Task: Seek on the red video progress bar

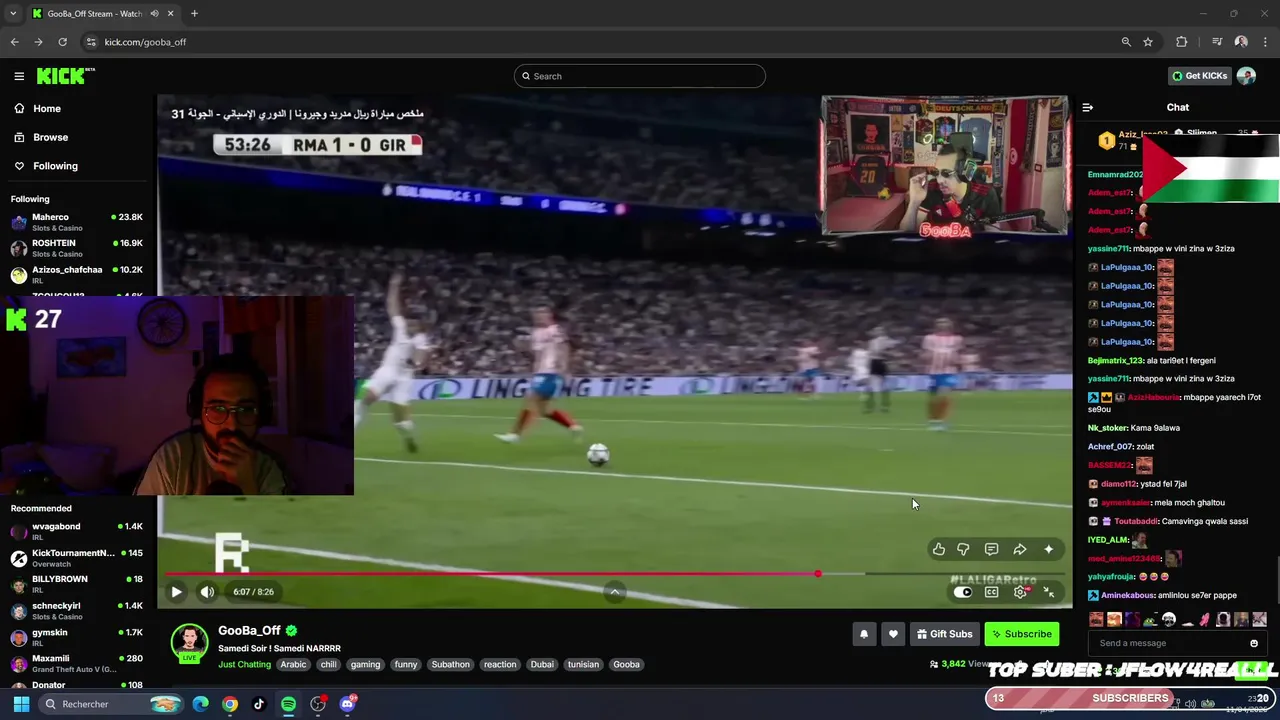Action: click(x=615, y=574)
